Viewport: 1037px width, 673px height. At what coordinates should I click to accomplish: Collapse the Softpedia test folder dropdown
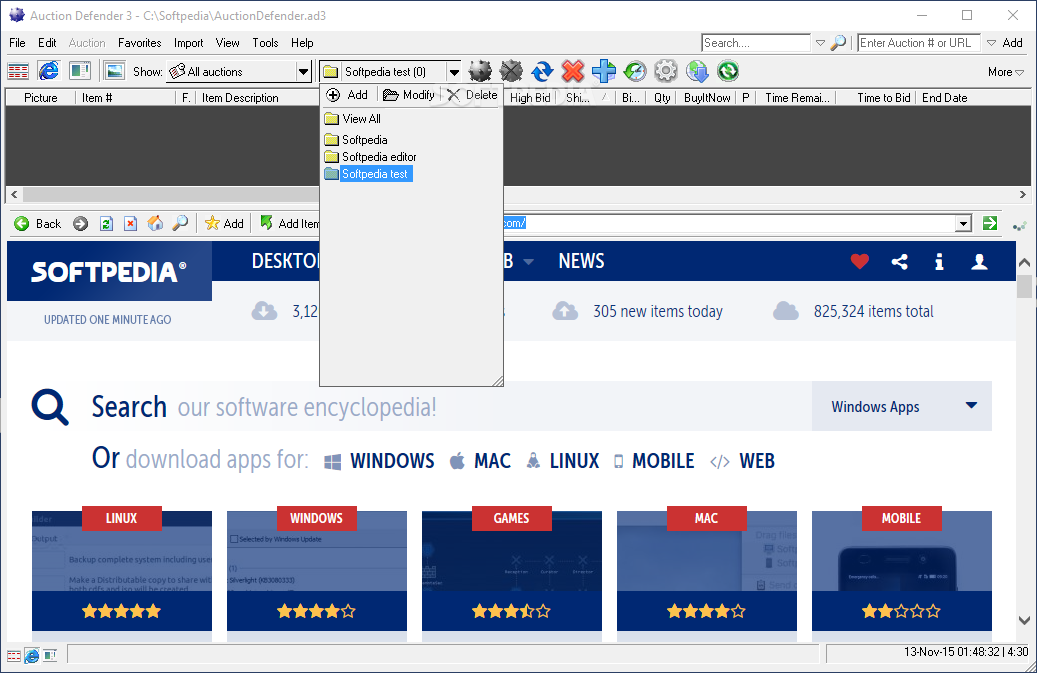tap(454, 71)
